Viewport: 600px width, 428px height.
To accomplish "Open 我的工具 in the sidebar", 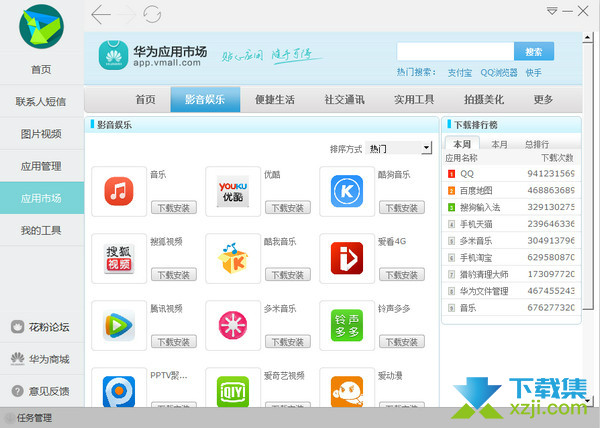I will pos(41,230).
